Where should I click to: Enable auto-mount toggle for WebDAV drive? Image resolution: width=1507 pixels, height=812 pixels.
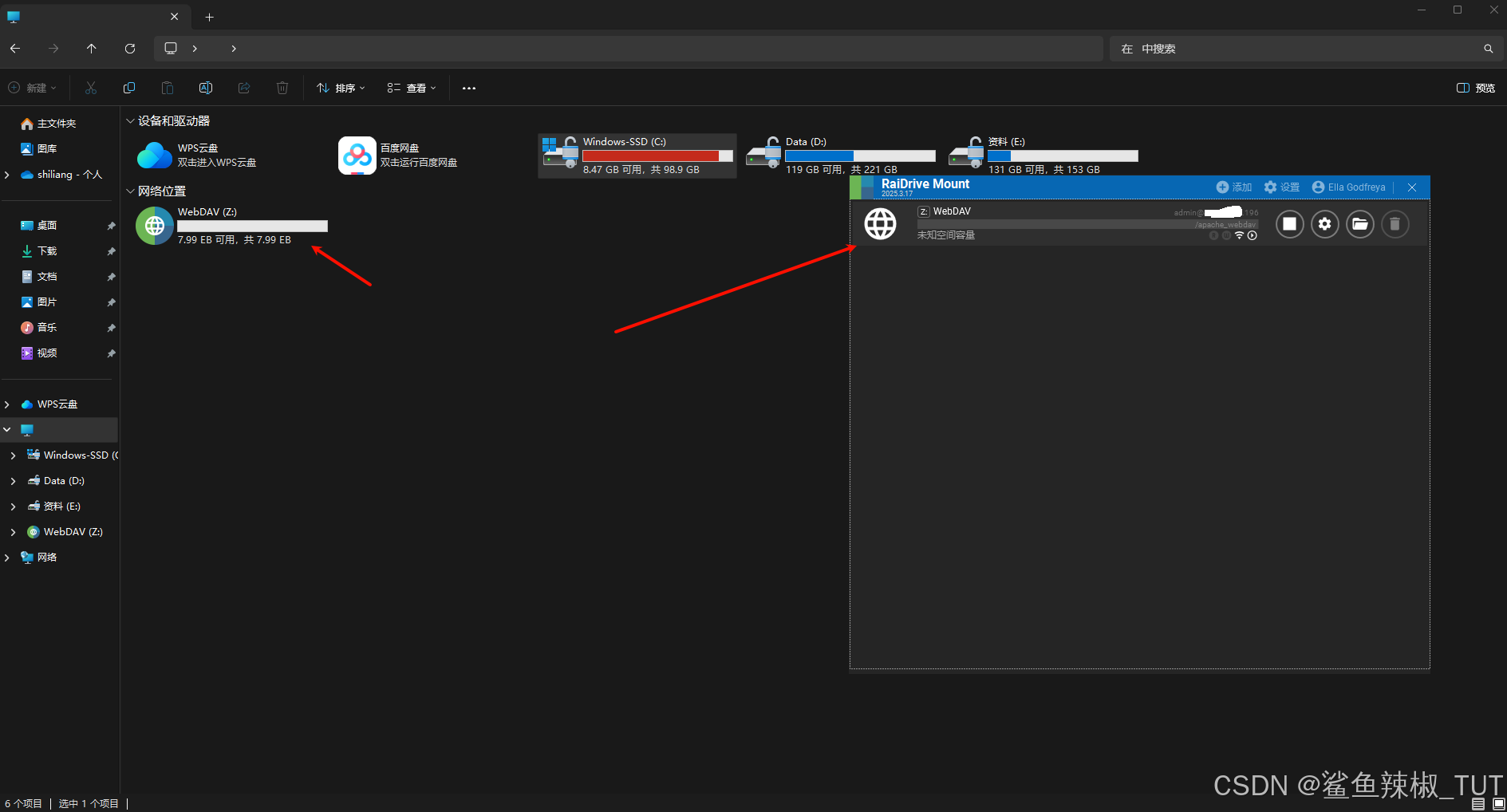(x=1252, y=235)
